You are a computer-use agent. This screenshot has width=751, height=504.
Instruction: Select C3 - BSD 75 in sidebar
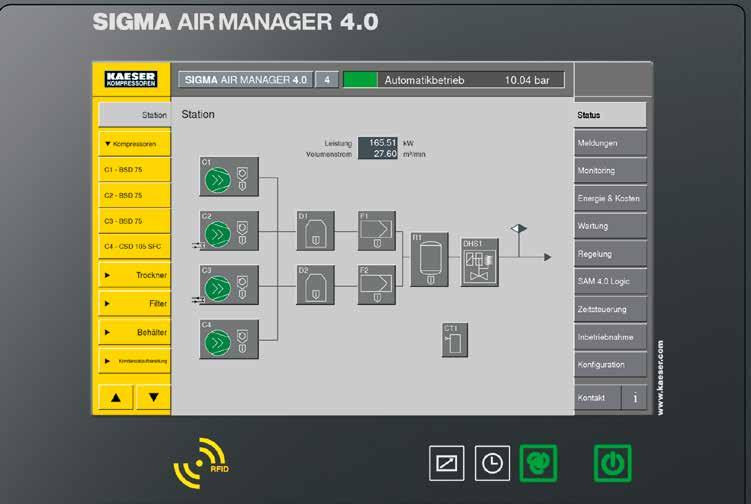(134, 221)
